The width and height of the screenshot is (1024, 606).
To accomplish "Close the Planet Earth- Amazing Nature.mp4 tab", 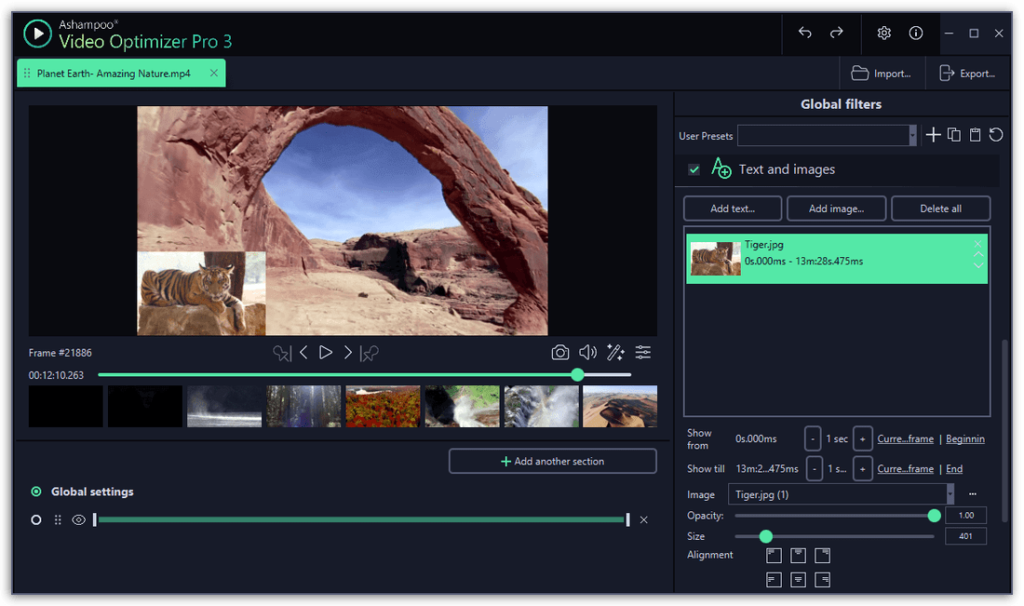I will (x=214, y=73).
